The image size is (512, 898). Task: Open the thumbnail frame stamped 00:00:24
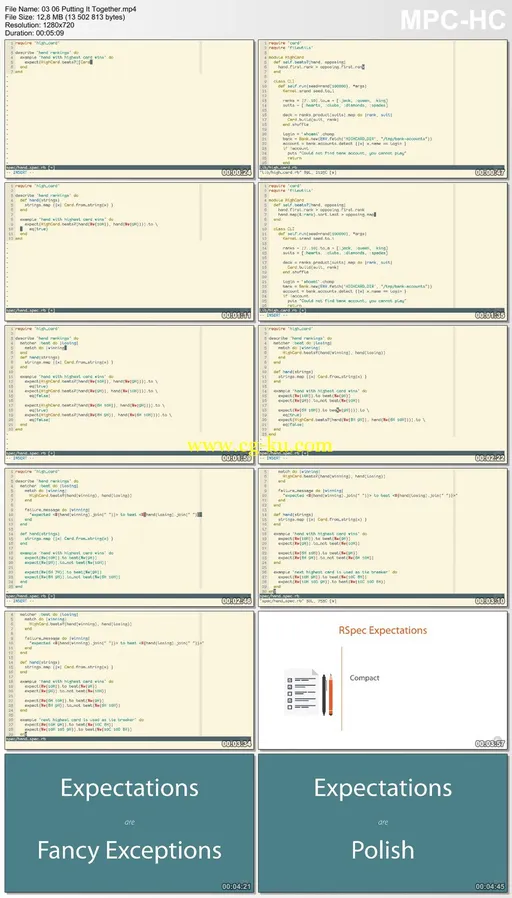coord(129,108)
